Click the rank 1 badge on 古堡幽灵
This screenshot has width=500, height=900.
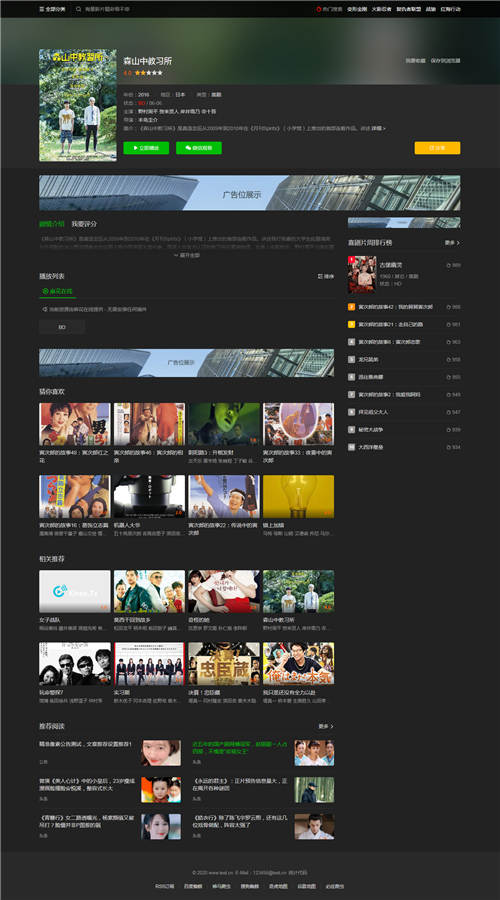pos(351,259)
